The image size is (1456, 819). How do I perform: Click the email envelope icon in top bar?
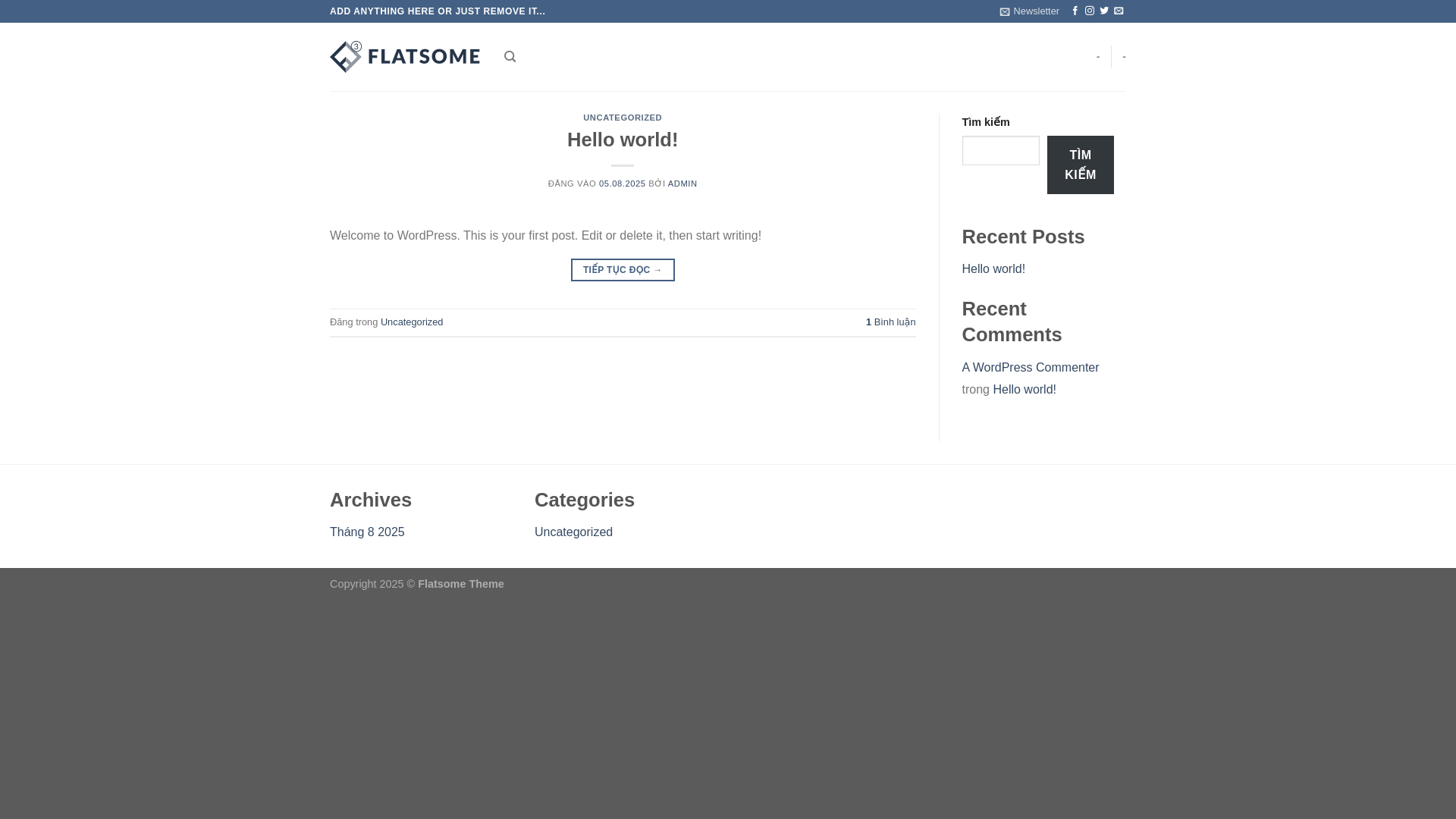1119,11
